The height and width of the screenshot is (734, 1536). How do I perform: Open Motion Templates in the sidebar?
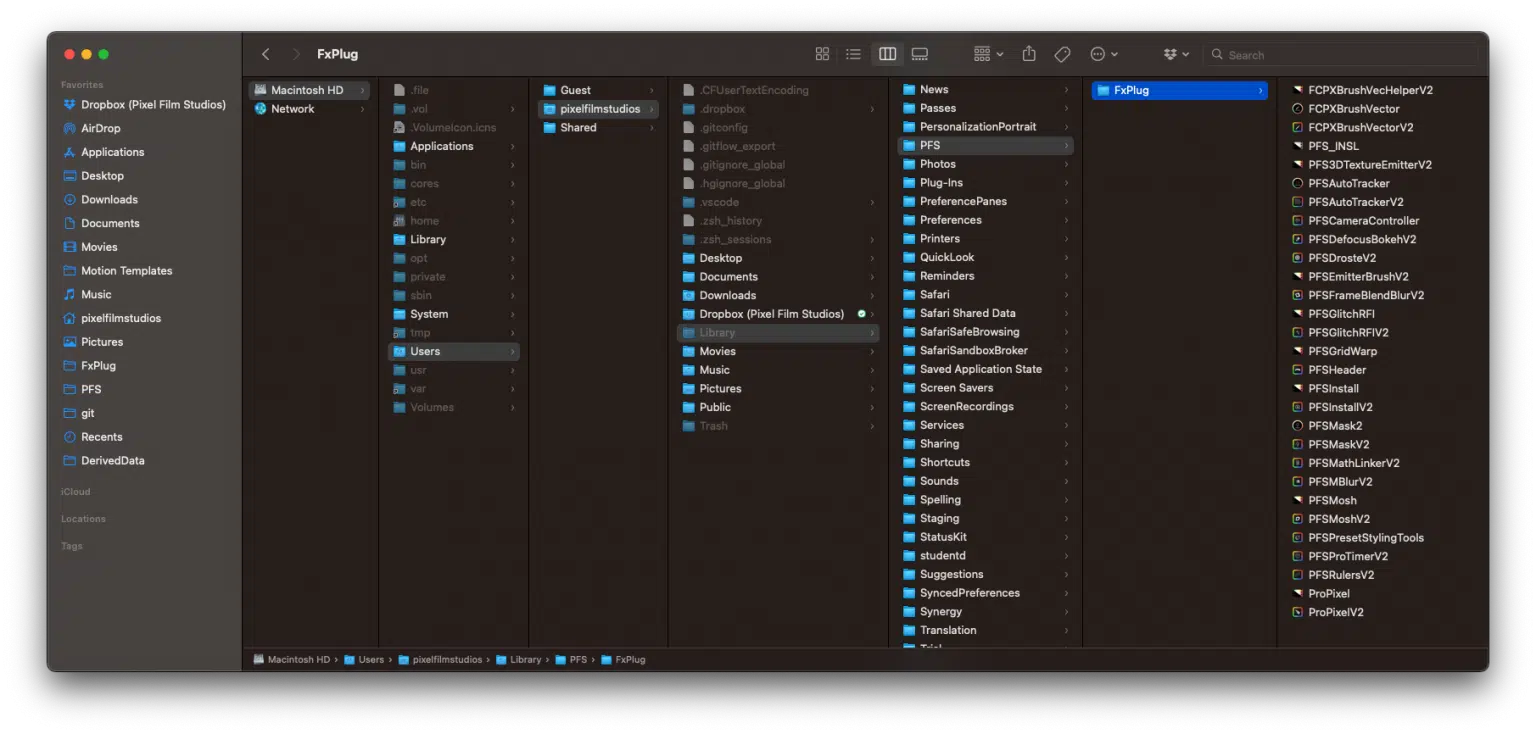click(x=117, y=271)
